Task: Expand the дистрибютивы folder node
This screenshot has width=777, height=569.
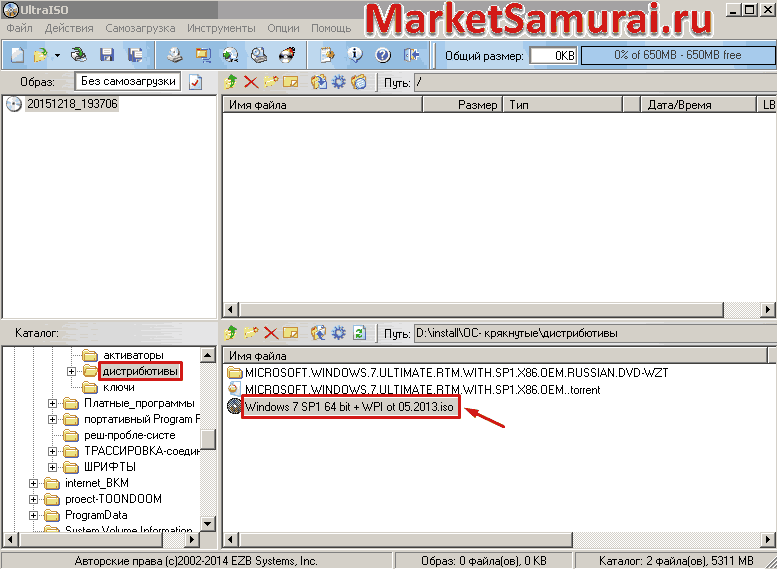Action: click(x=71, y=371)
